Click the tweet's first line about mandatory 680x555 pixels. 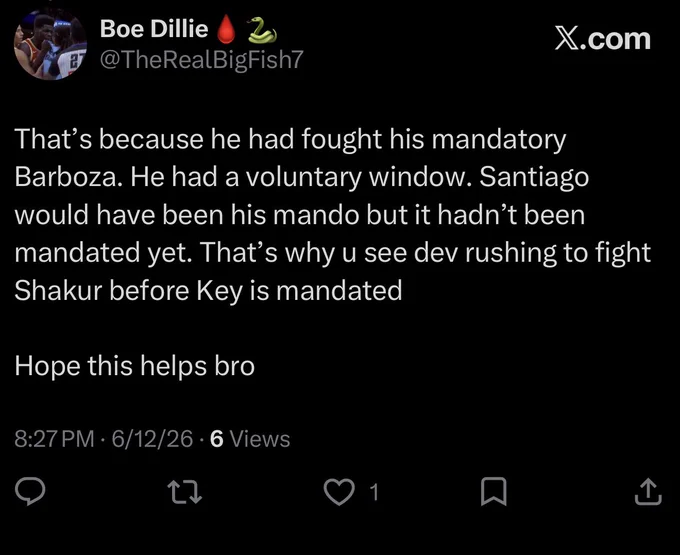pyautogui.click(x=291, y=140)
